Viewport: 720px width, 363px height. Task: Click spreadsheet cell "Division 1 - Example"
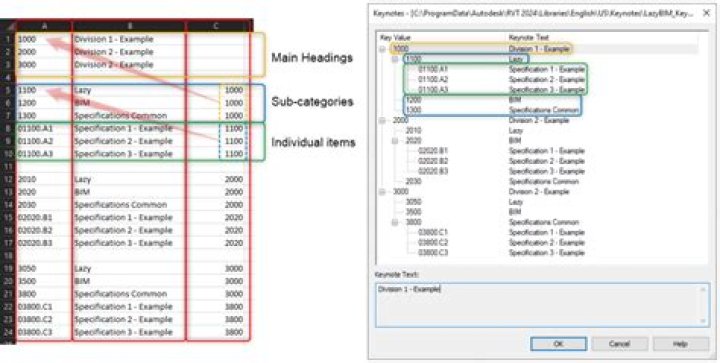coord(129,39)
